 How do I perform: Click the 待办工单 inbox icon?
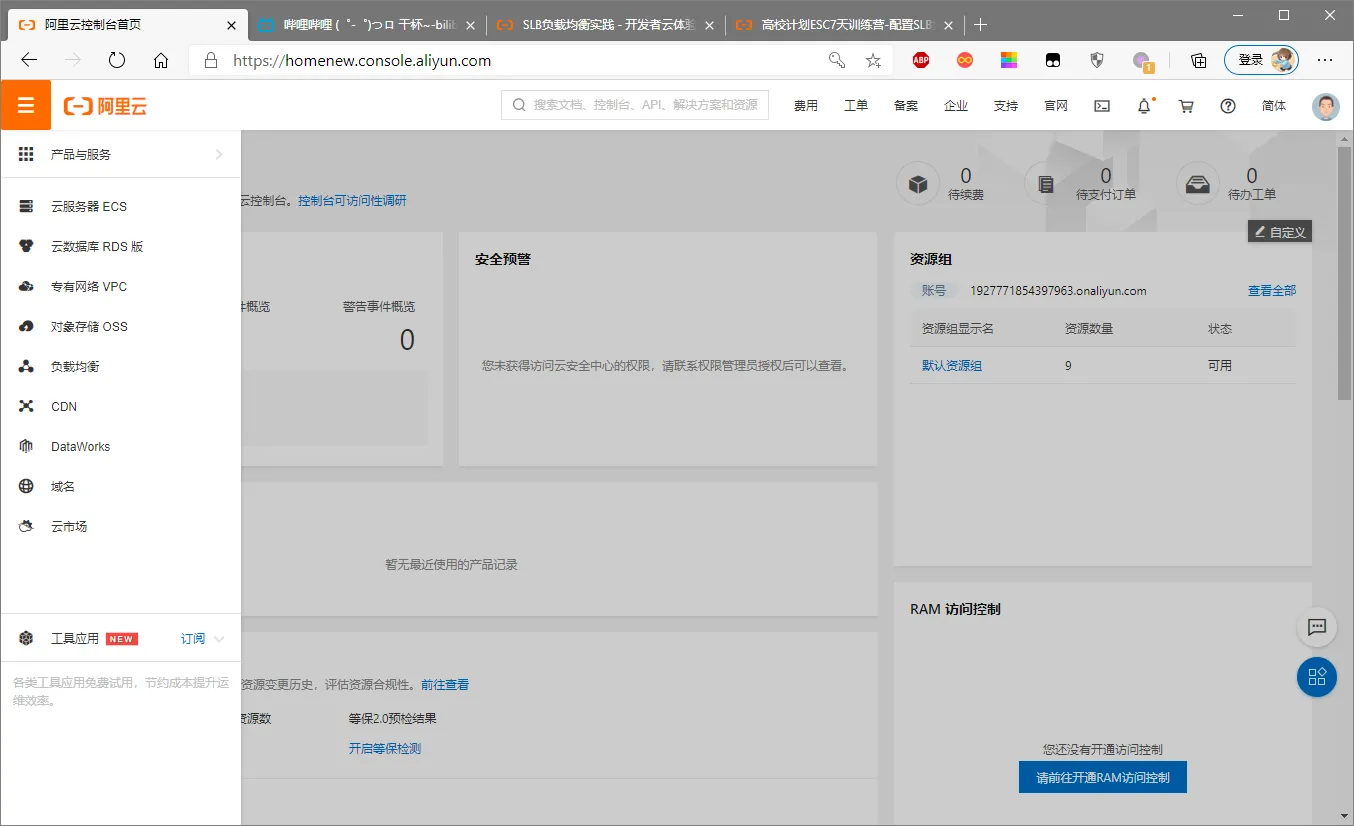(1197, 185)
